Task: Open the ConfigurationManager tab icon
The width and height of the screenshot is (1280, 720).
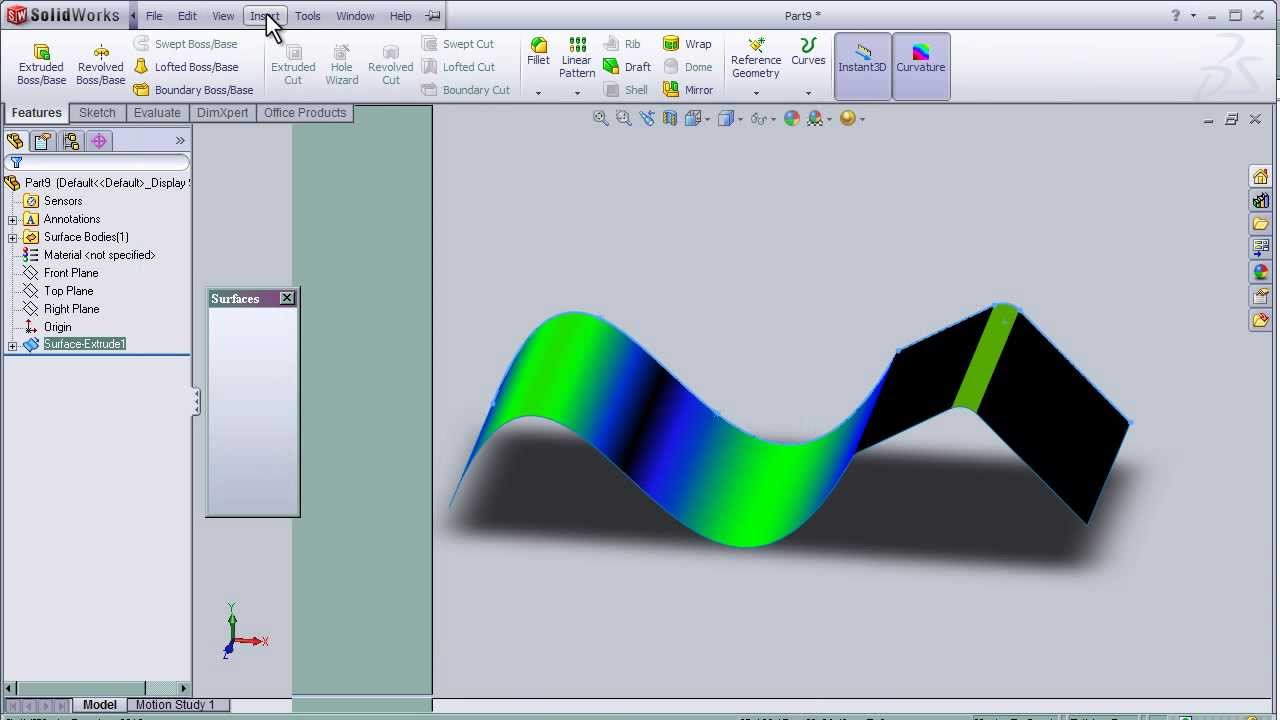Action: point(71,141)
